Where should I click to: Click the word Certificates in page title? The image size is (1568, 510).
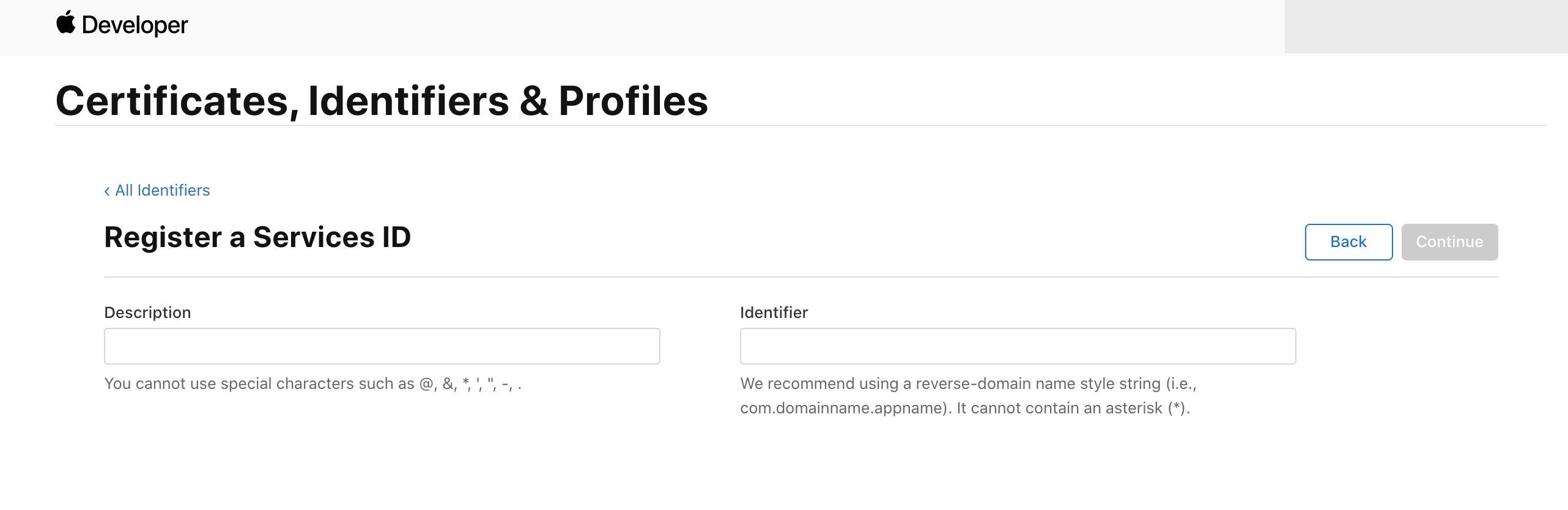172,101
